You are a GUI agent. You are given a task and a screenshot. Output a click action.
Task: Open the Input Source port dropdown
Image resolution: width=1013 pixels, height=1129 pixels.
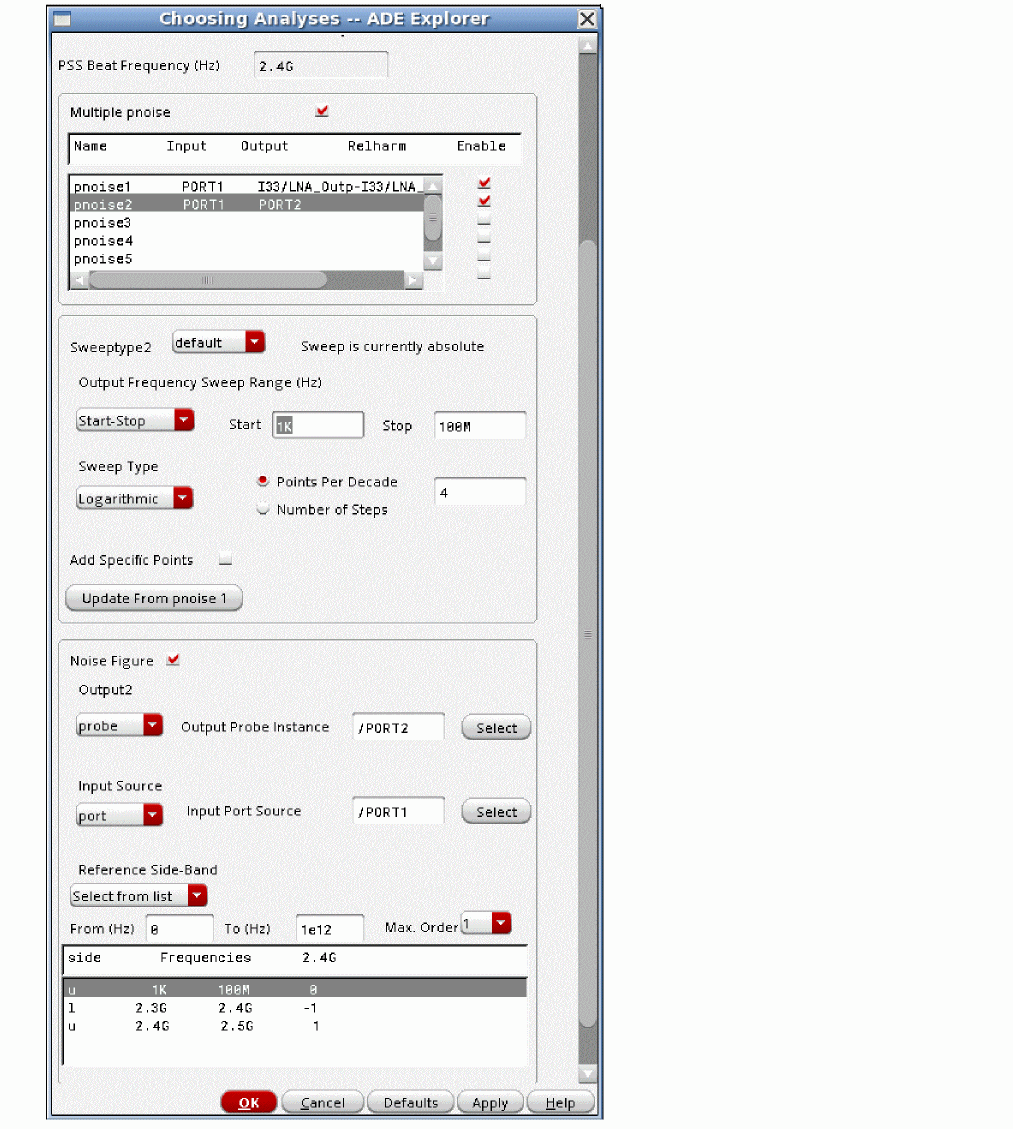coord(120,815)
